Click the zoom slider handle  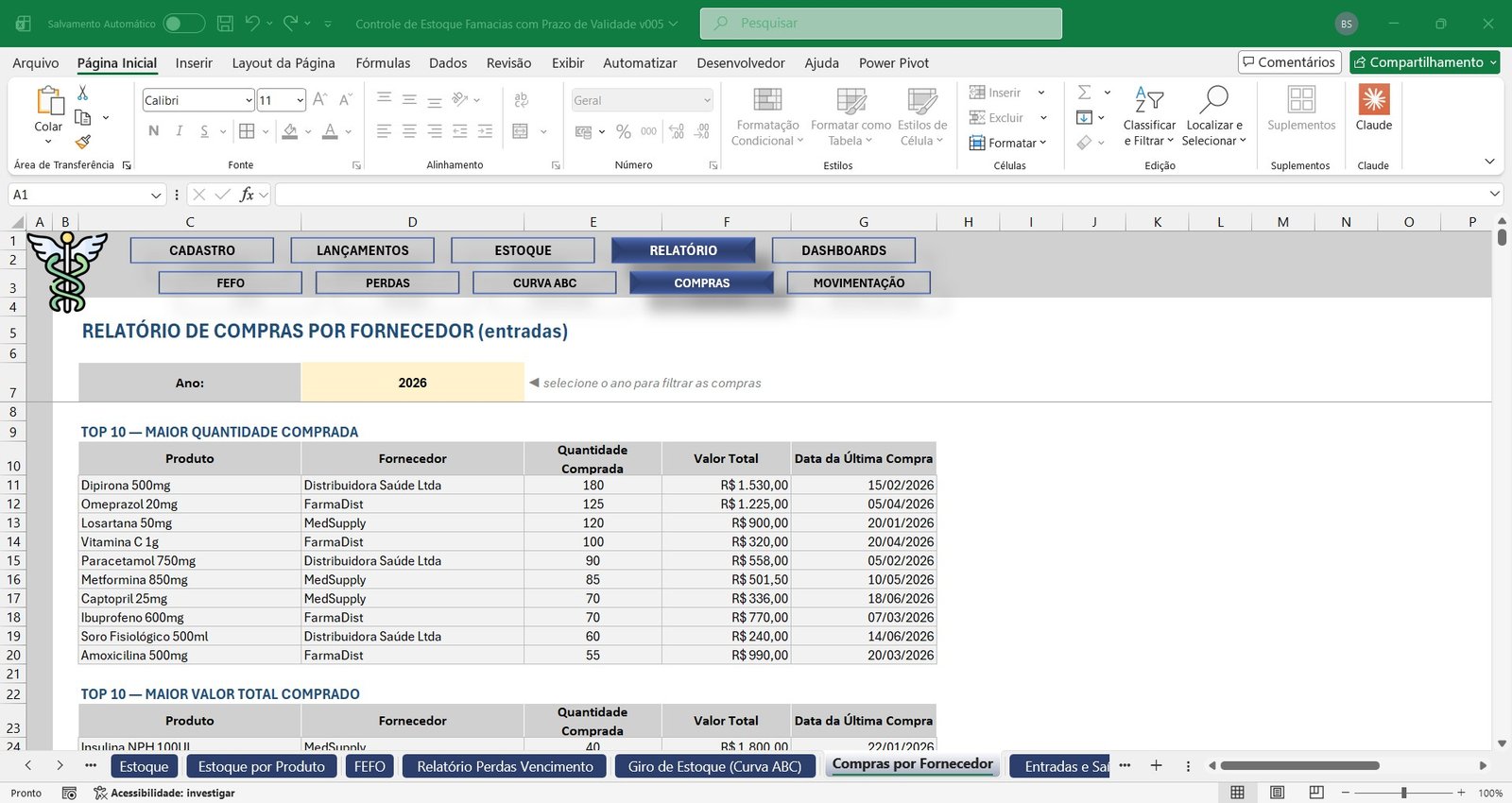point(1404,793)
